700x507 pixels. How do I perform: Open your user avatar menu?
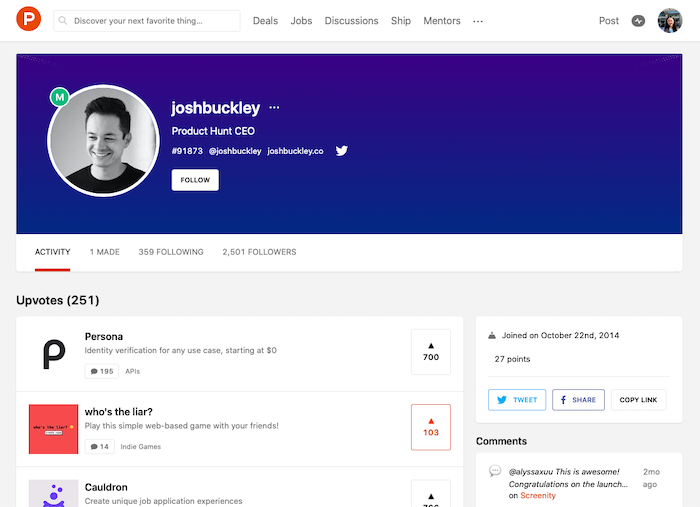click(x=670, y=21)
